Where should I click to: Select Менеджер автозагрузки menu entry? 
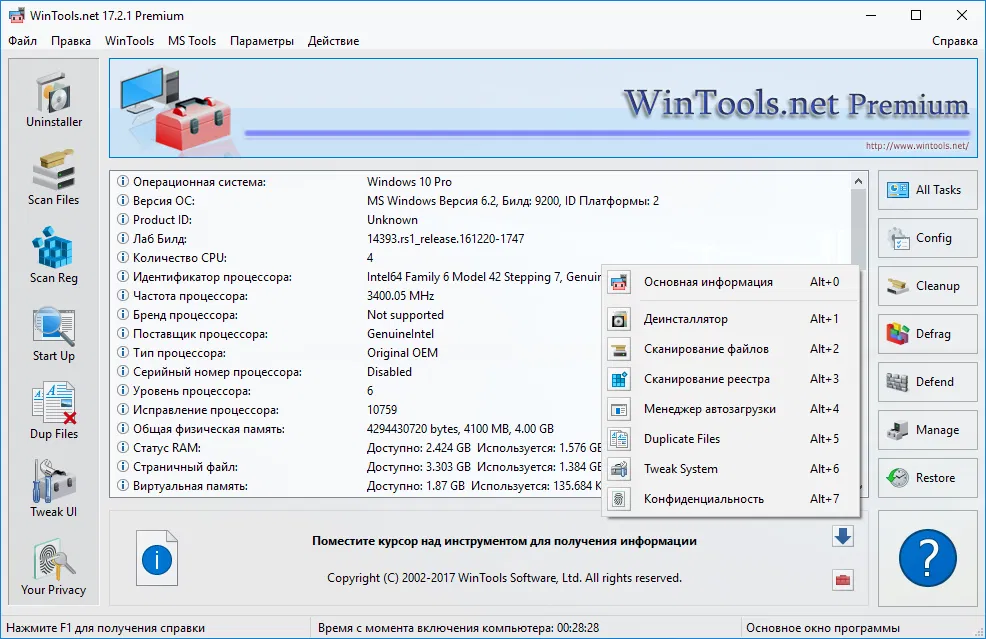(730, 409)
